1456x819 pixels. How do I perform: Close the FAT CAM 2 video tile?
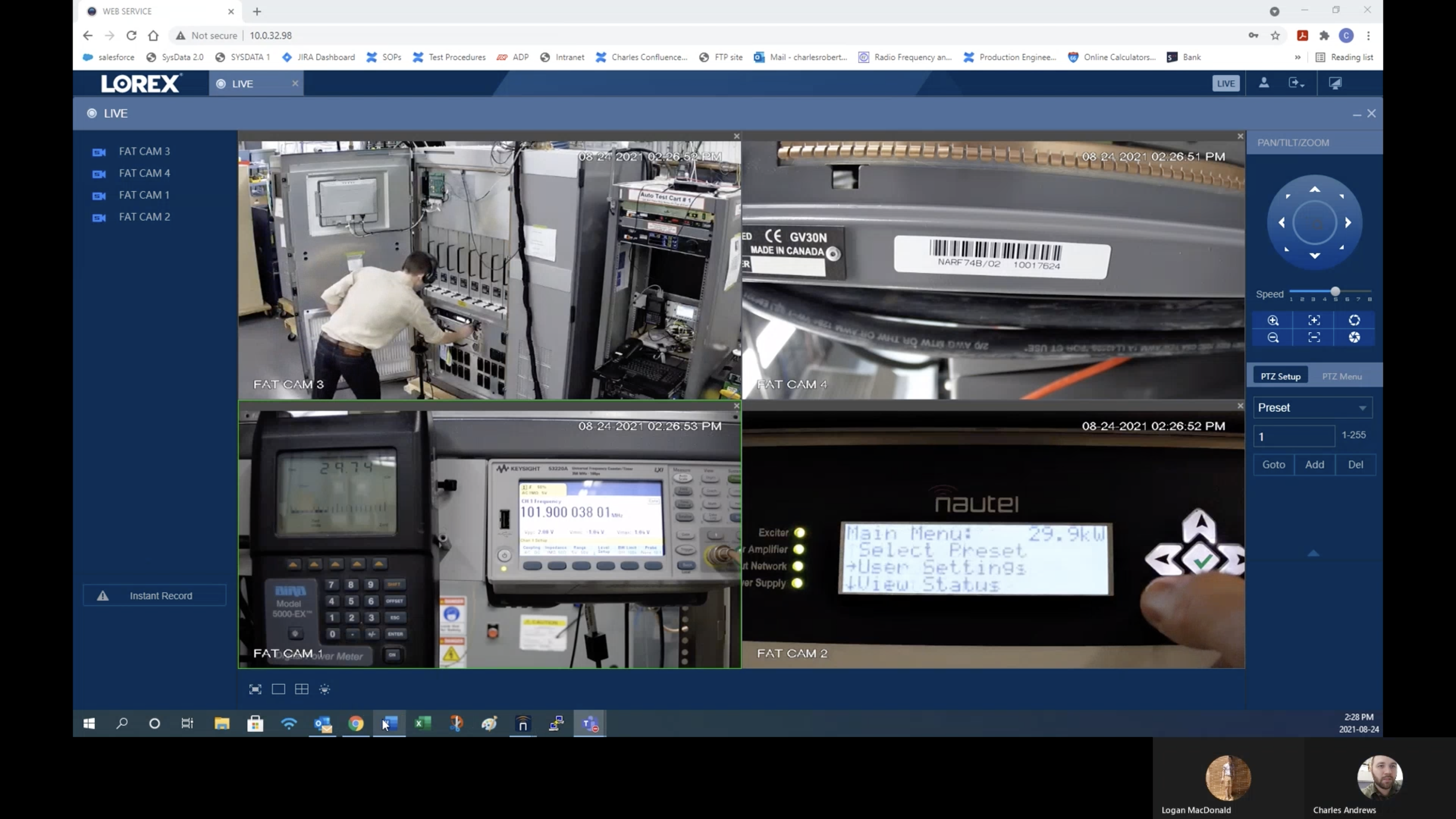(1240, 406)
